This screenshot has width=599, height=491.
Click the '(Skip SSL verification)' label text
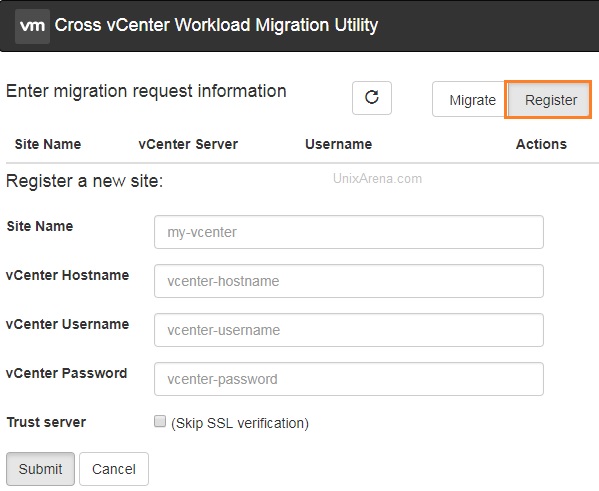(x=240, y=423)
